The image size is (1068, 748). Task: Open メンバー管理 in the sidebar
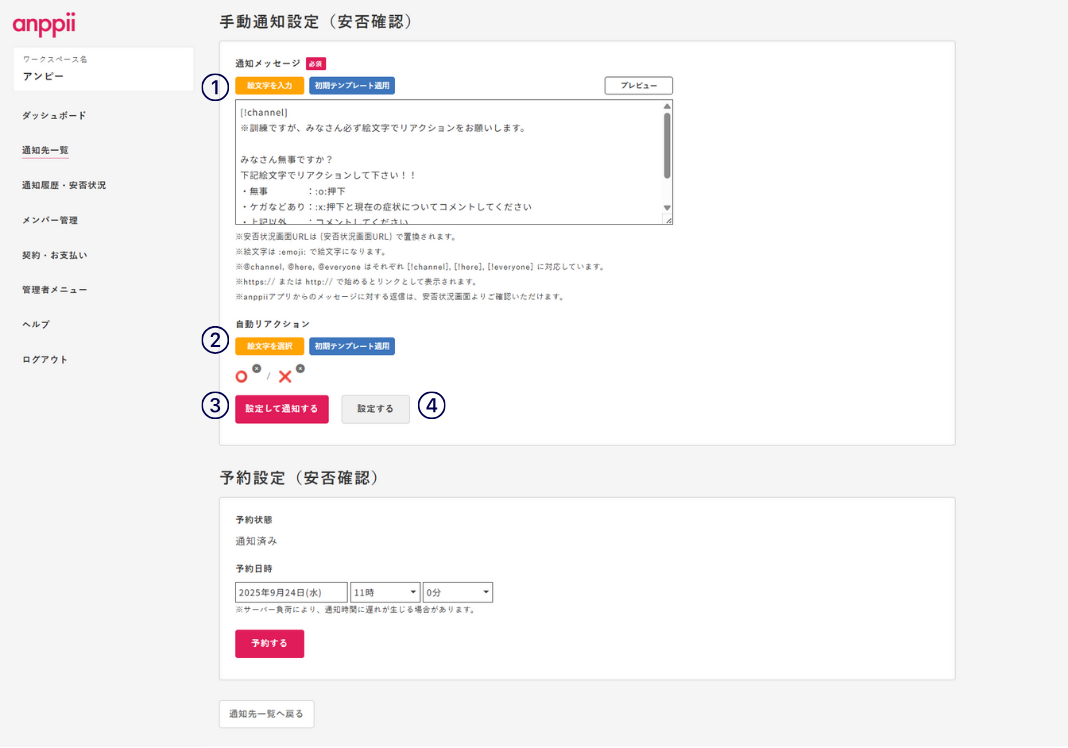click(x=50, y=220)
